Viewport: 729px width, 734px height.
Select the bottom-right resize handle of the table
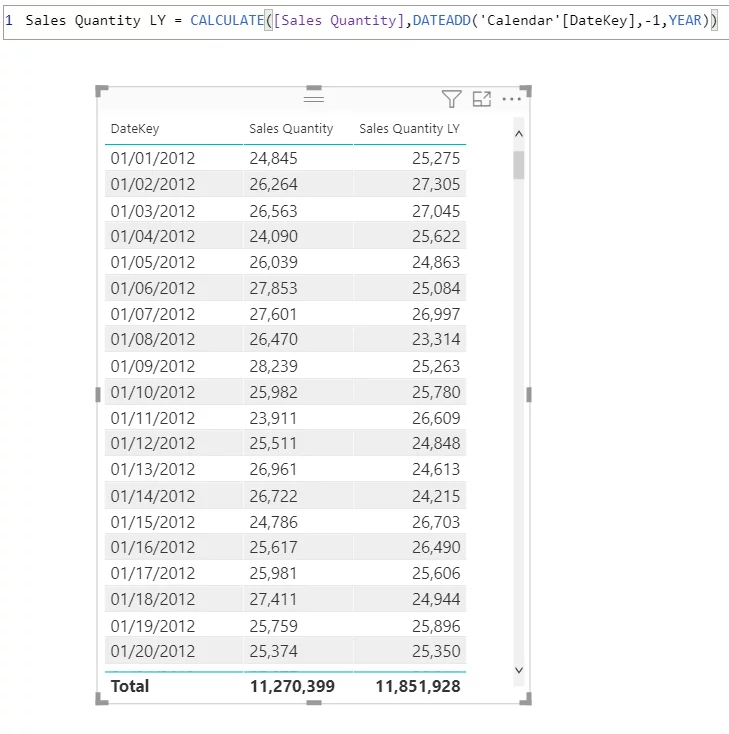click(x=526, y=699)
